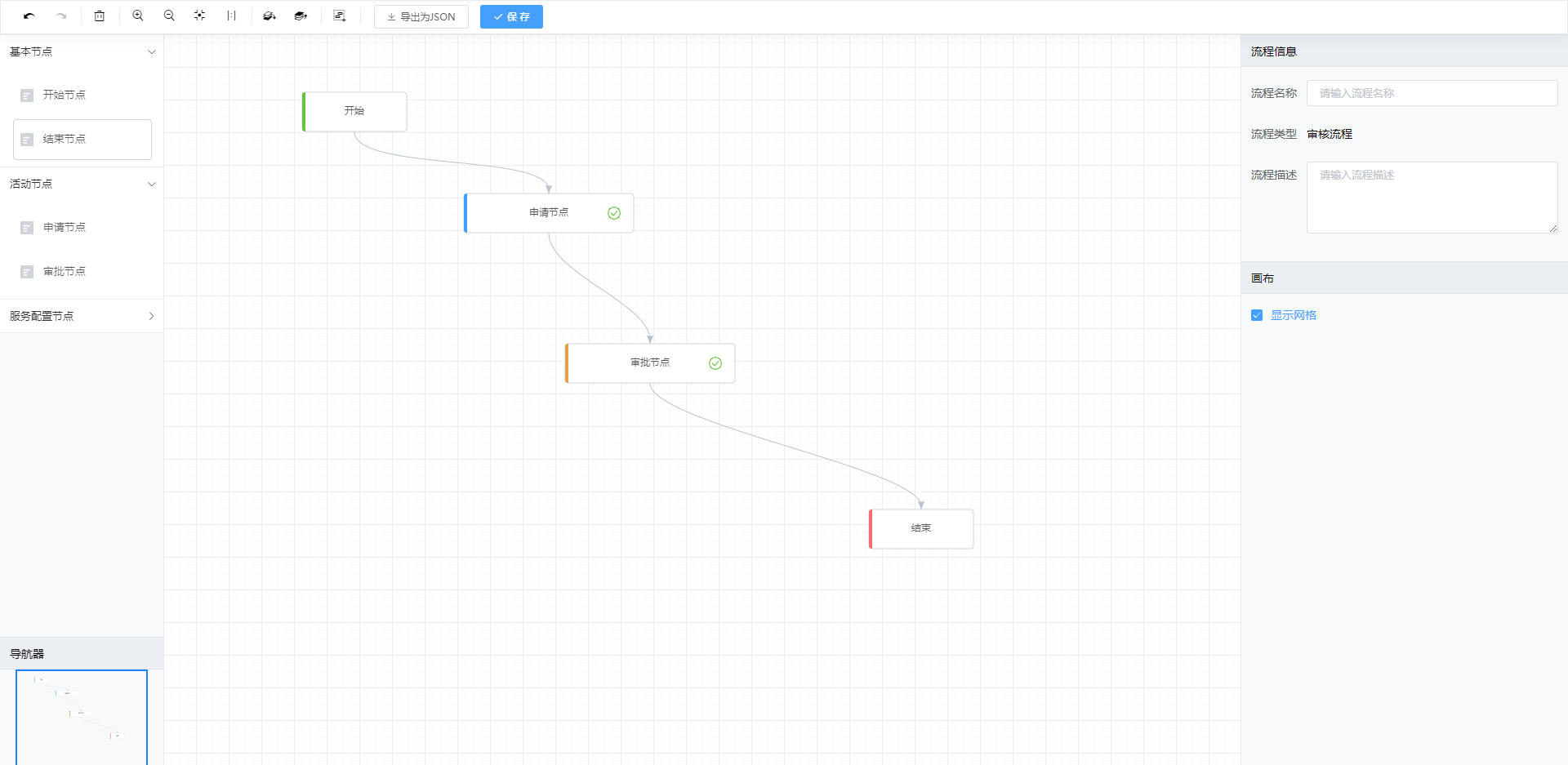Click the icon beside 开始节点
Image resolution: width=1568 pixels, height=765 pixels.
(27, 96)
